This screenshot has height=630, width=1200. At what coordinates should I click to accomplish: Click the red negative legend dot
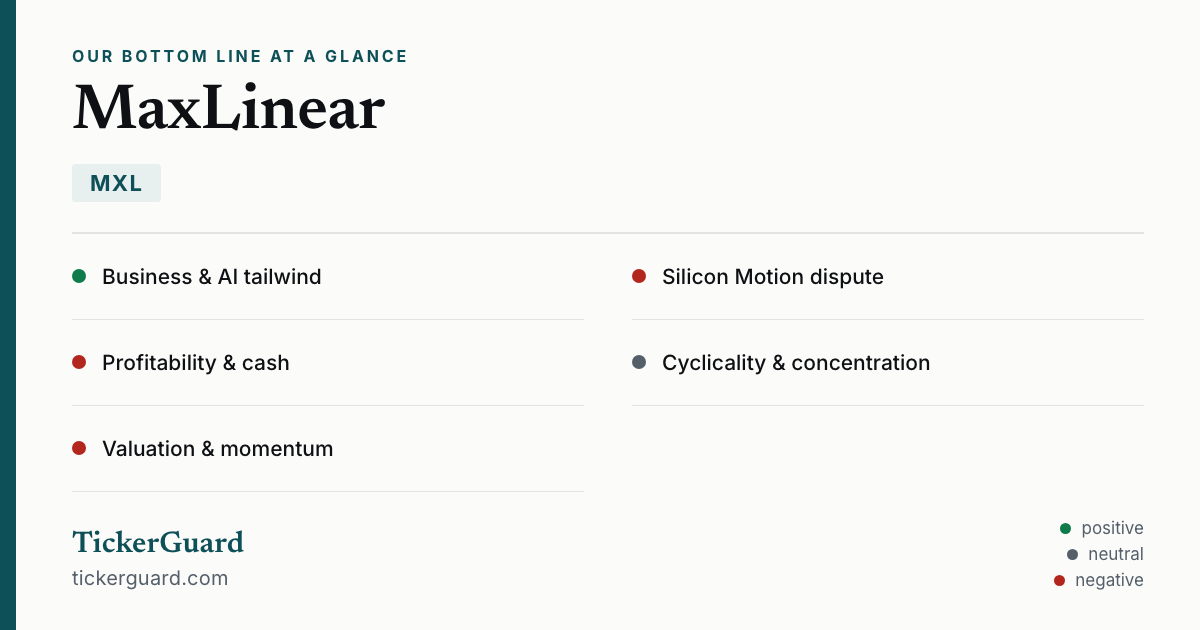tap(1059, 580)
